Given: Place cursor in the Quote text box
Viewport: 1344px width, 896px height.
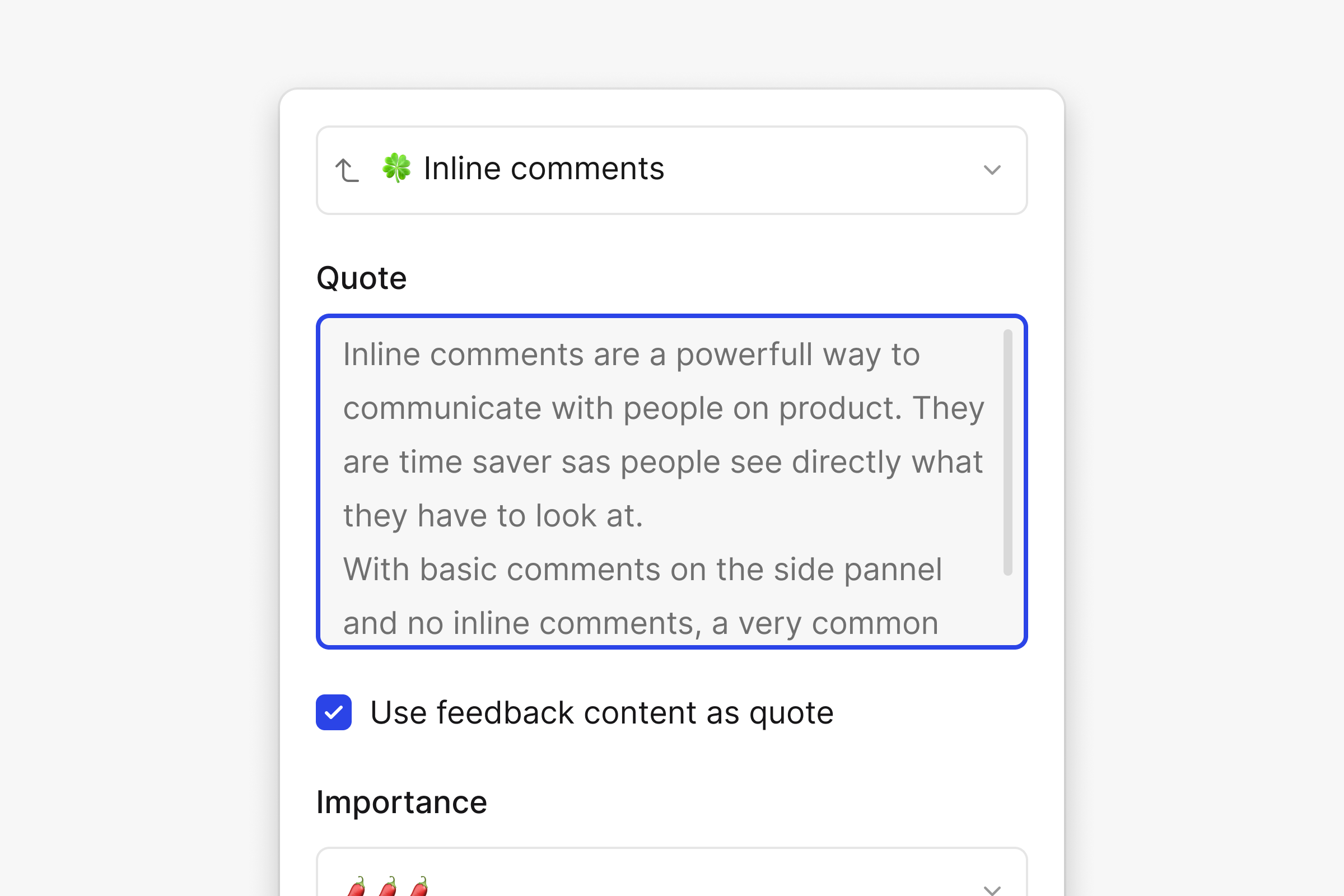Looking at the screenshot, I should click(671, 481).
